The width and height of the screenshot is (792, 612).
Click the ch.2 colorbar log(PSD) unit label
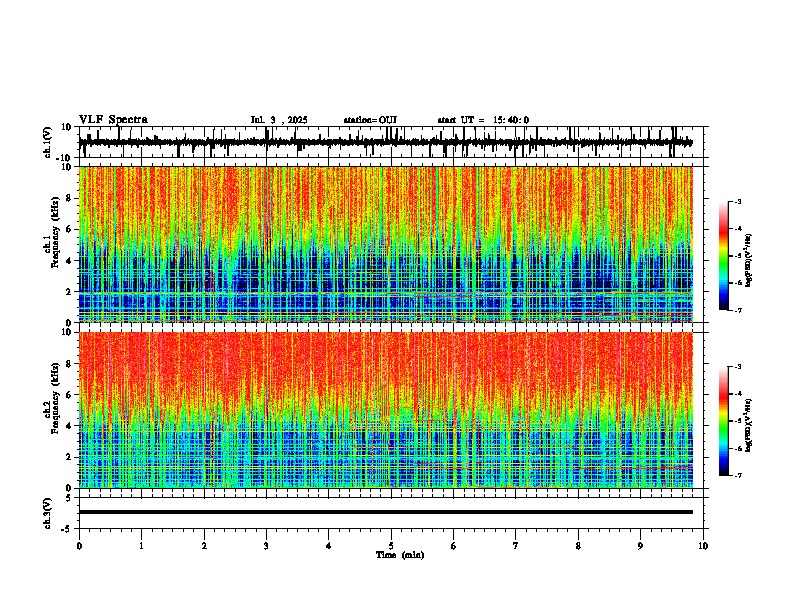coord(748,425)
